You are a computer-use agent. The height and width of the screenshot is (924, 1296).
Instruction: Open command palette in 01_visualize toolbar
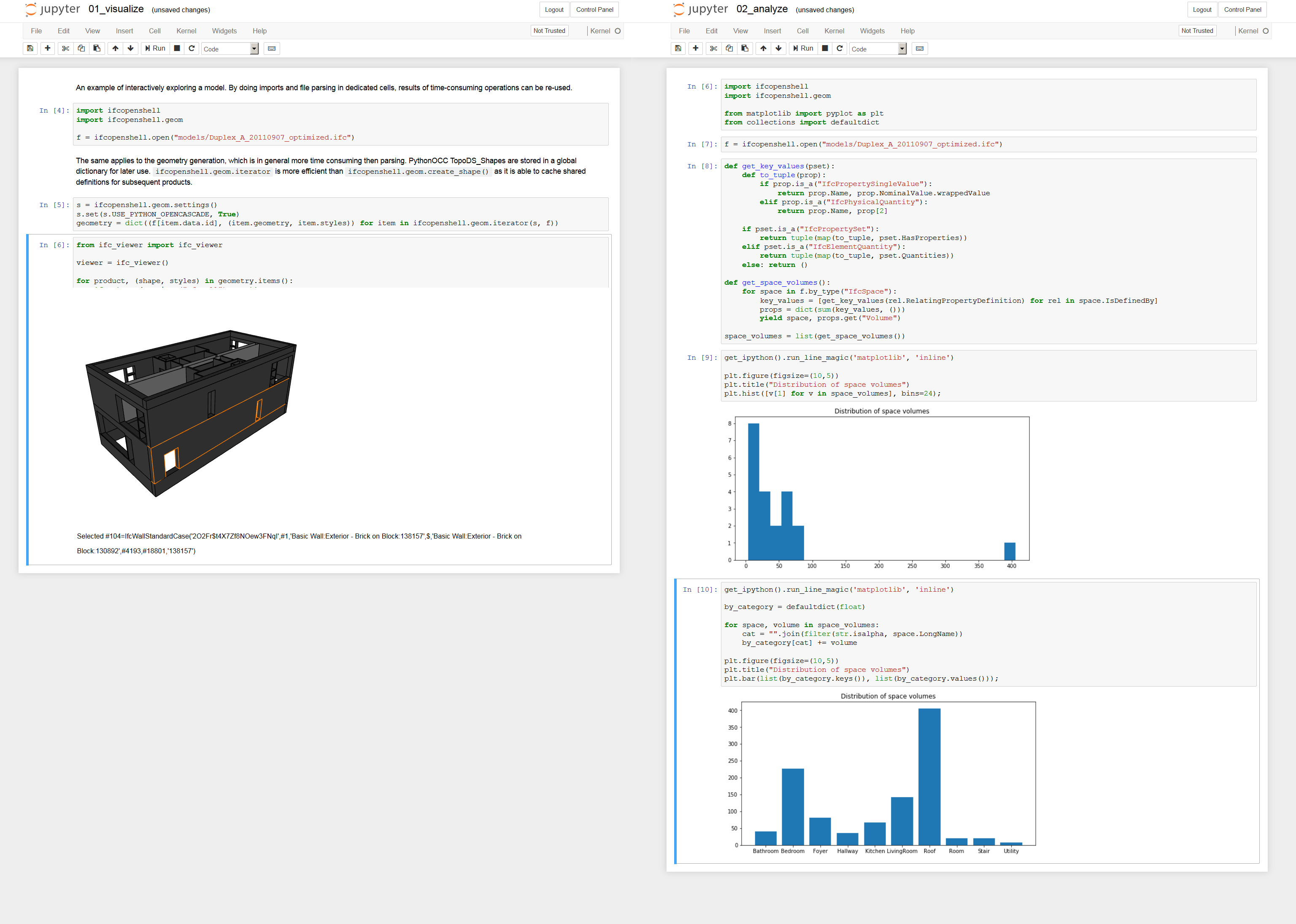[272, 48]
